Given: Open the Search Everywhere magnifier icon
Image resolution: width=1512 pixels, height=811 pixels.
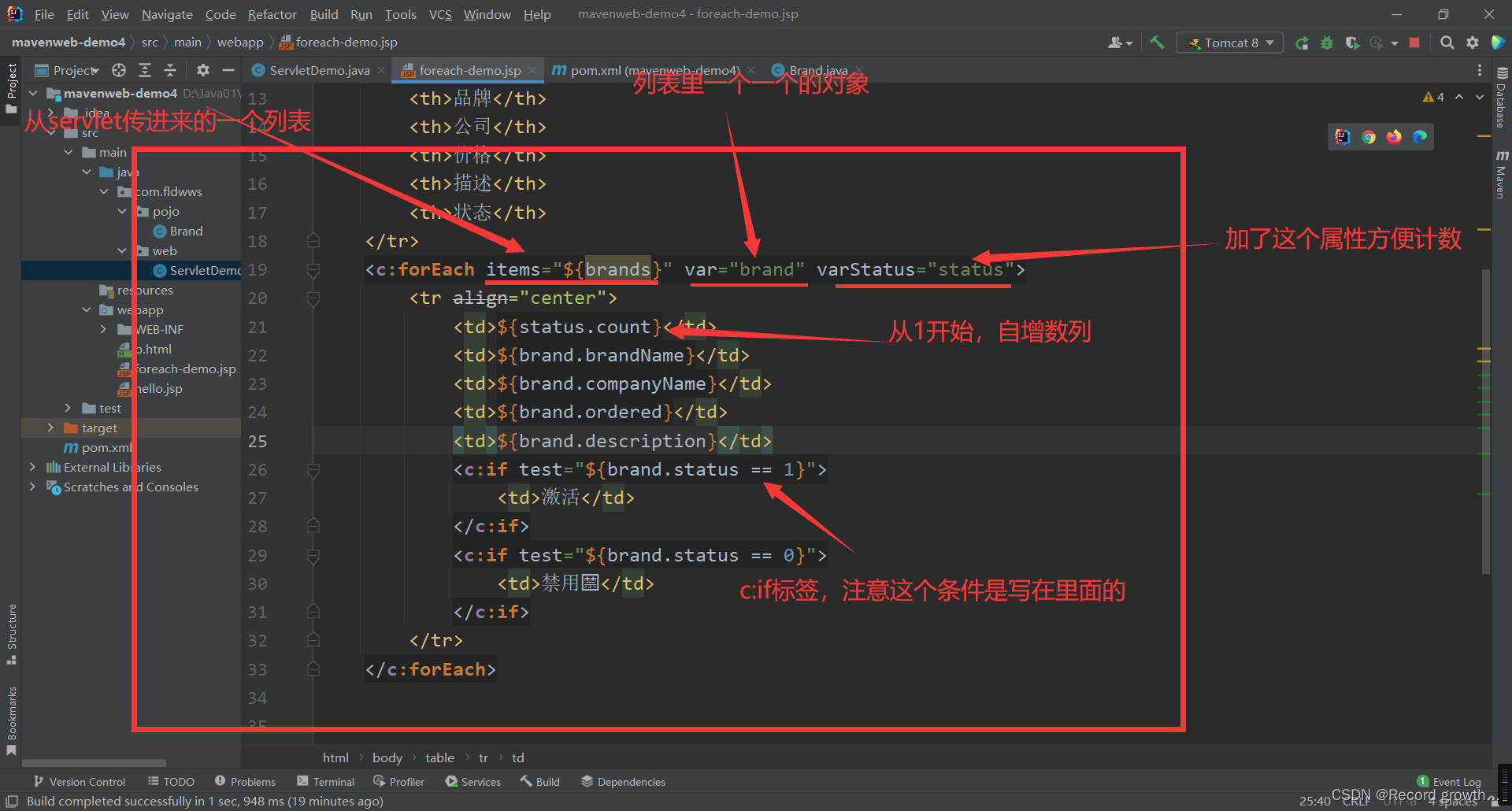Looking at the screenshot, I should click(1447, 42).
